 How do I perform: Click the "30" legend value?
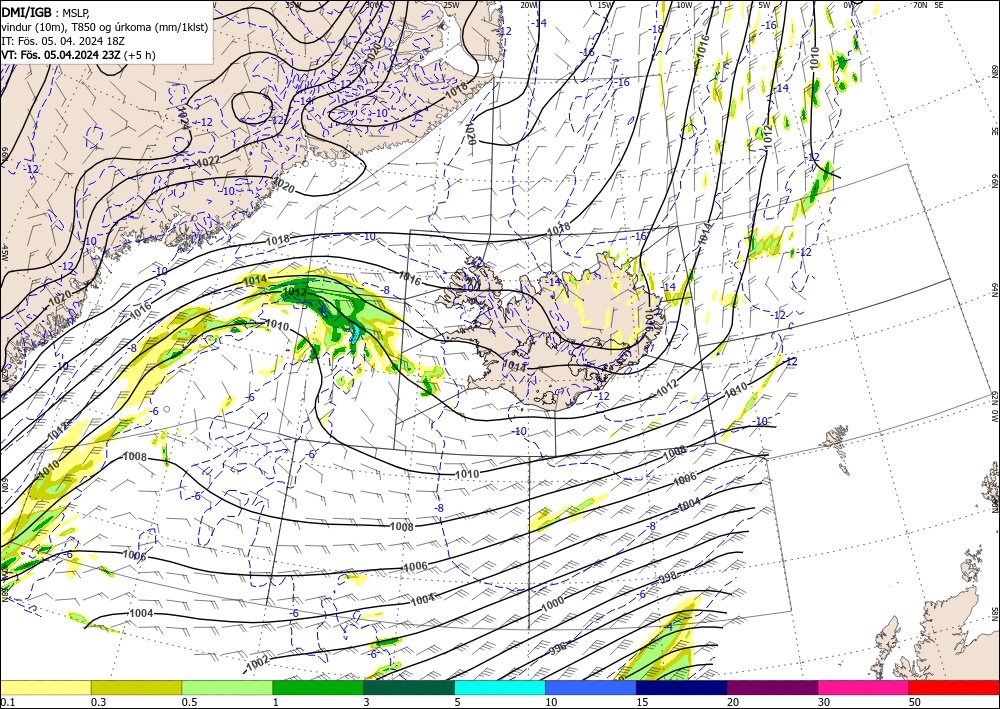coord(824,702)
